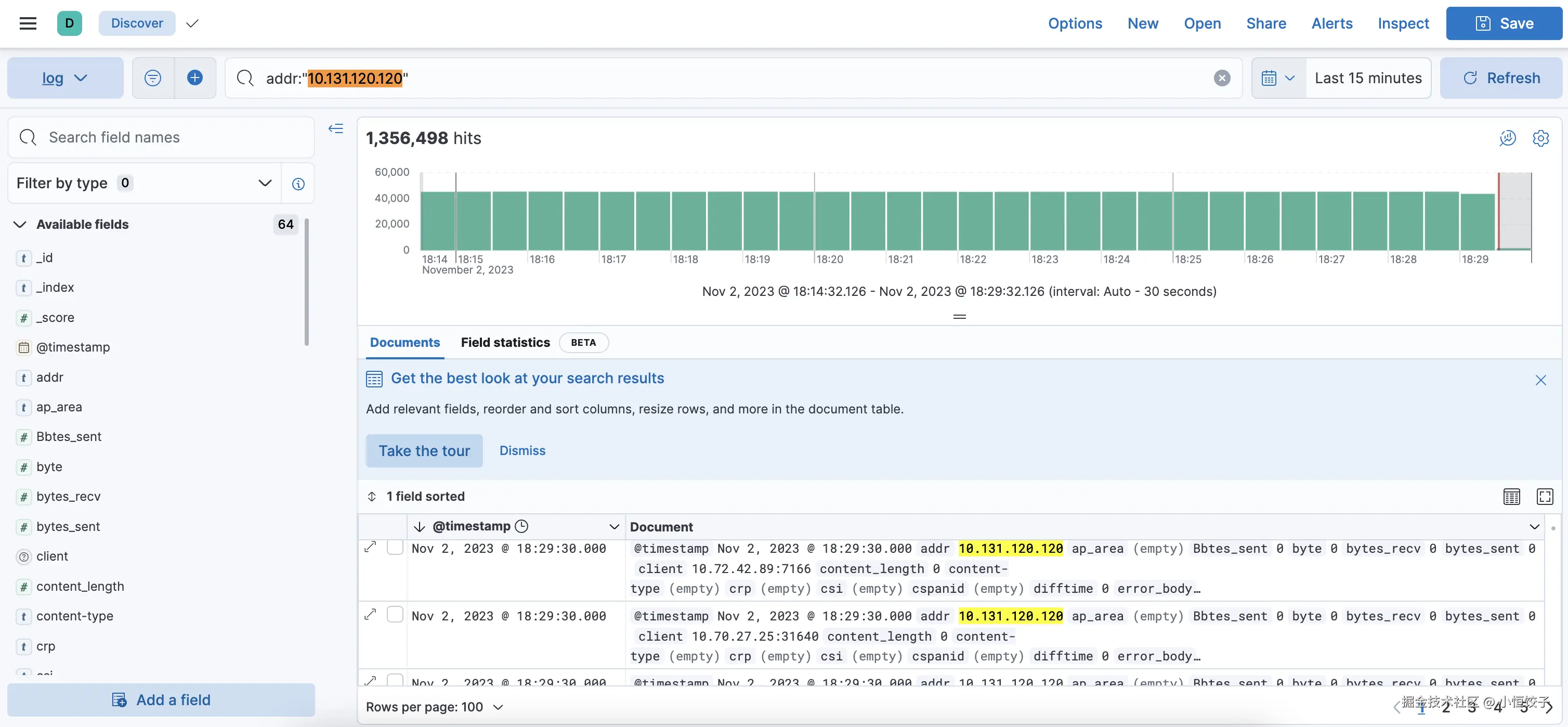The height and width of the screenshot is (727, 1568).
Task: Click the edit visualization icon
Action: [1507, 138]
